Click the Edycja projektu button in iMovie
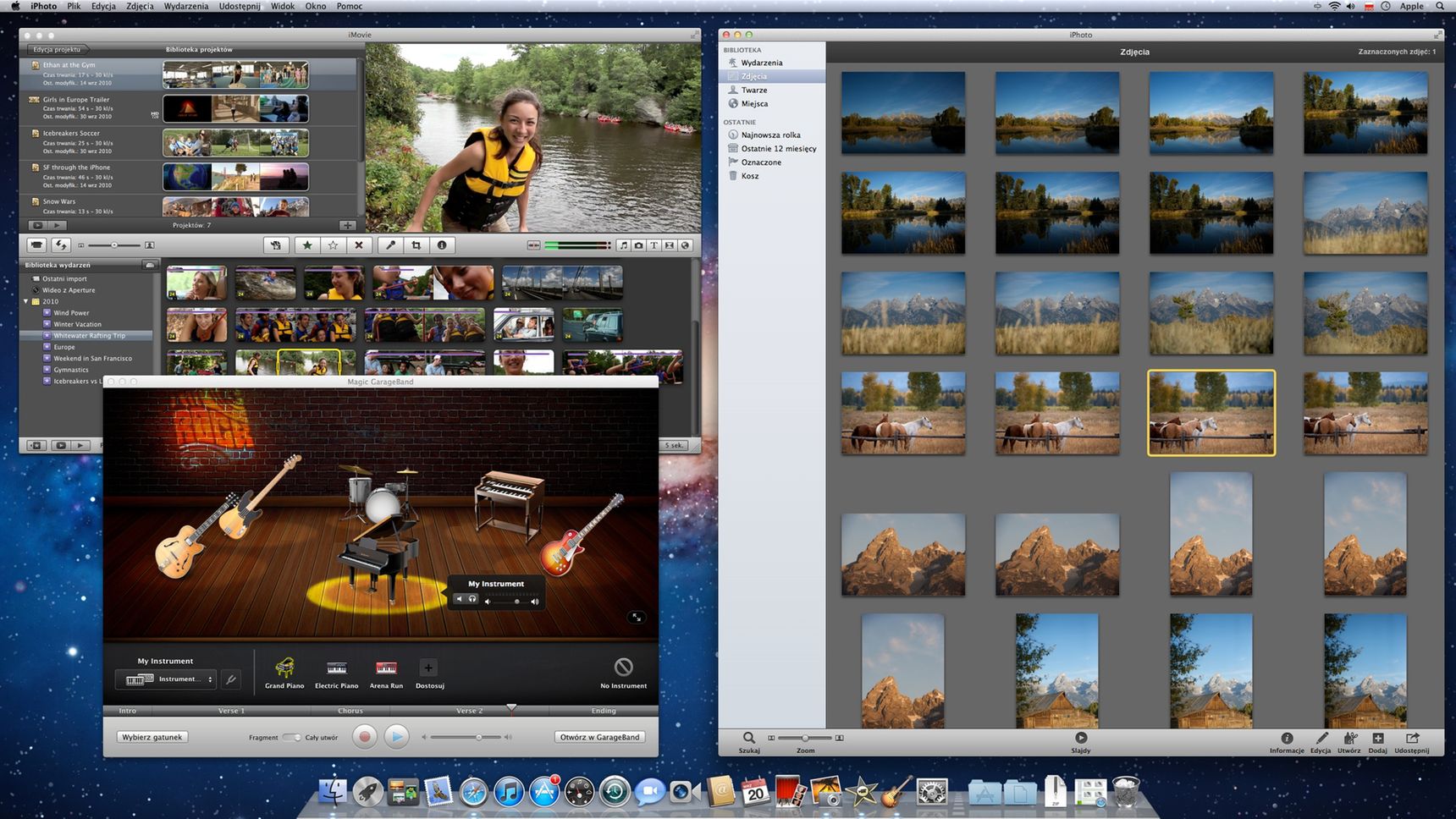 (x=57, y=49)
